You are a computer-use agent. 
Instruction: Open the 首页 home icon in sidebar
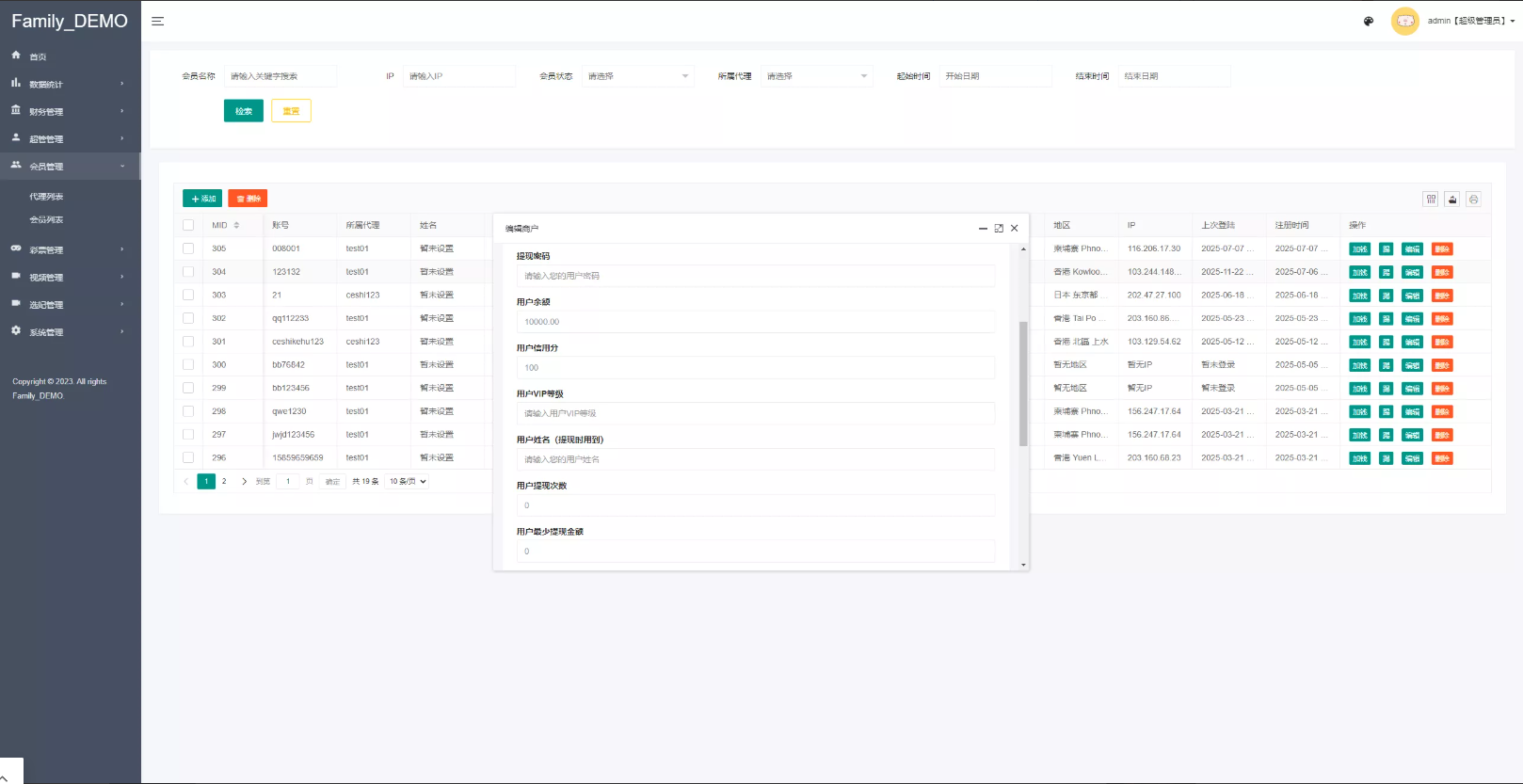pyautogui.click(x=16, y=56)
